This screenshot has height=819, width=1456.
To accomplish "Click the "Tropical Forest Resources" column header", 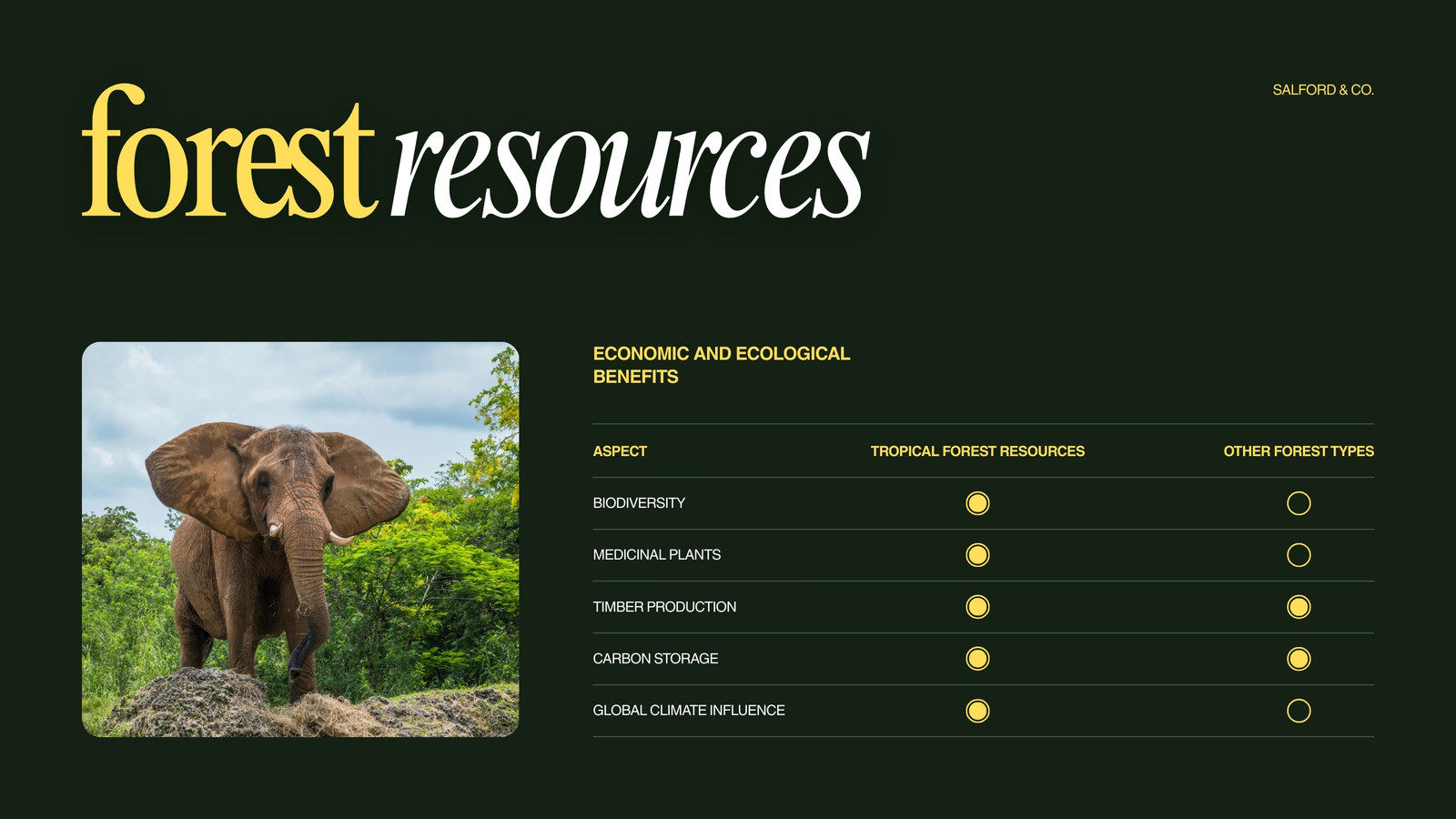I will 977,451.
